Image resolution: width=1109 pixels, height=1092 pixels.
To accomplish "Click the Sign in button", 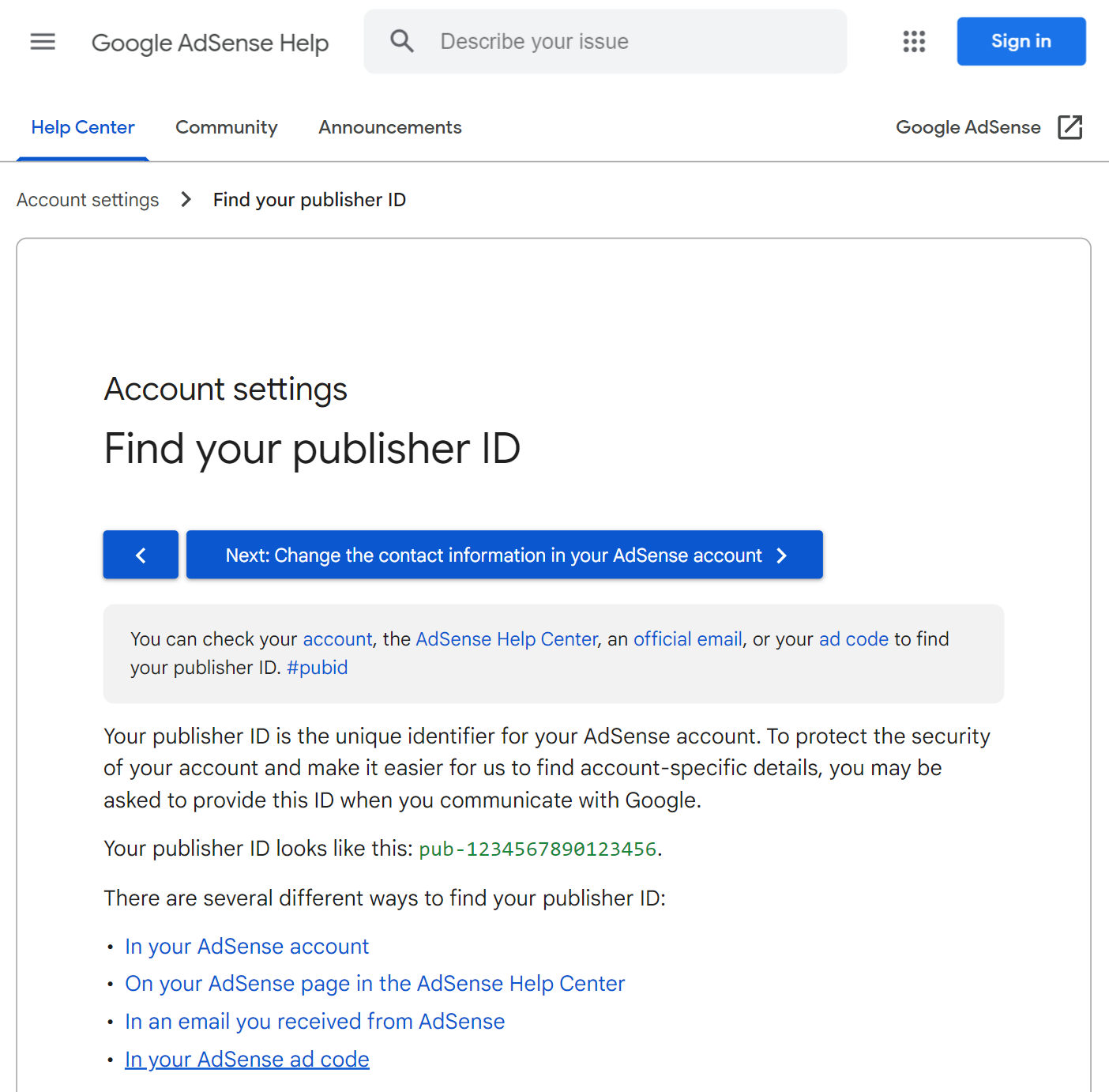I will [1021, 41].
